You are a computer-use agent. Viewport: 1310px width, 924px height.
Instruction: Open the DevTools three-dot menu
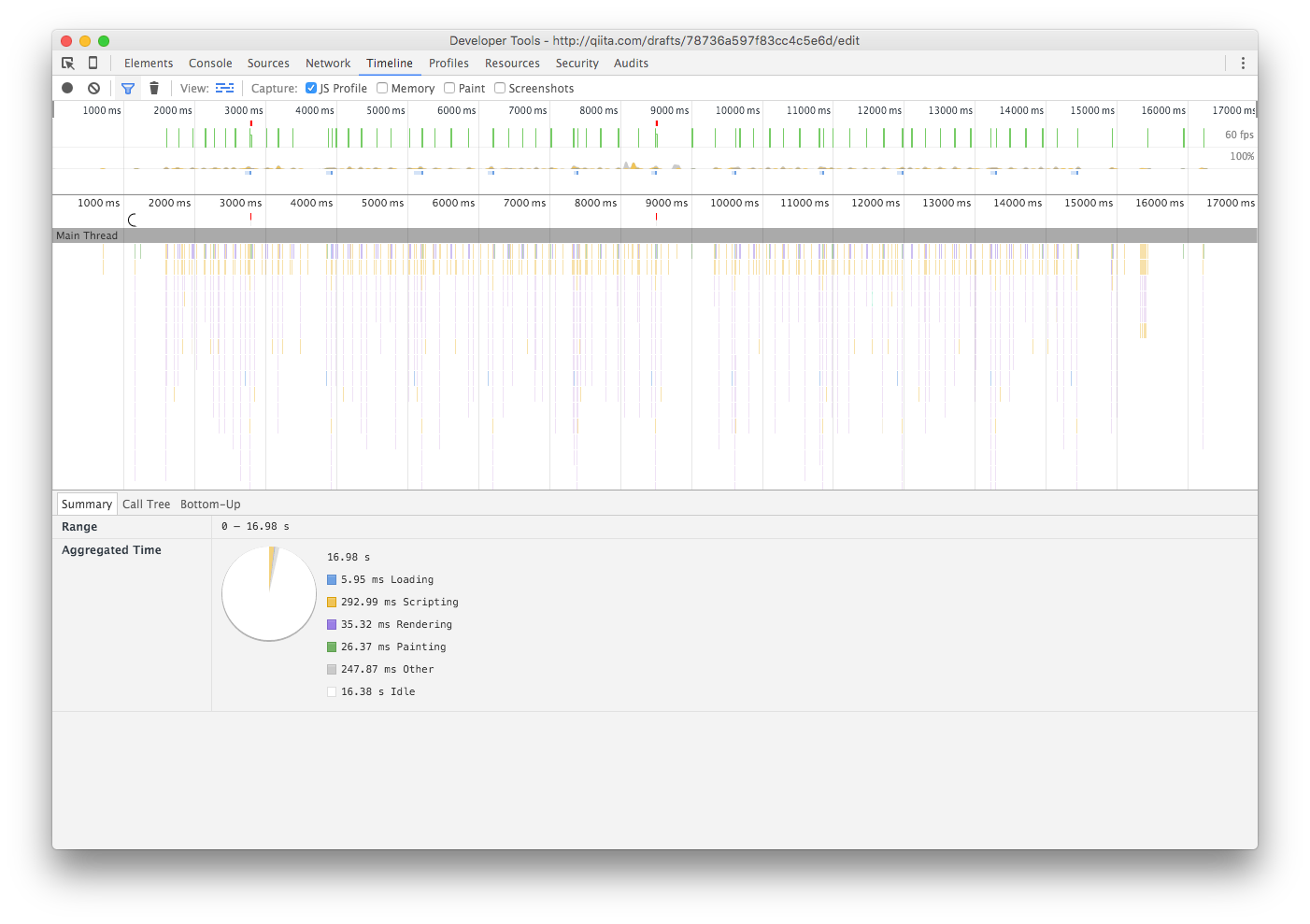click(x=1244, y=63)
